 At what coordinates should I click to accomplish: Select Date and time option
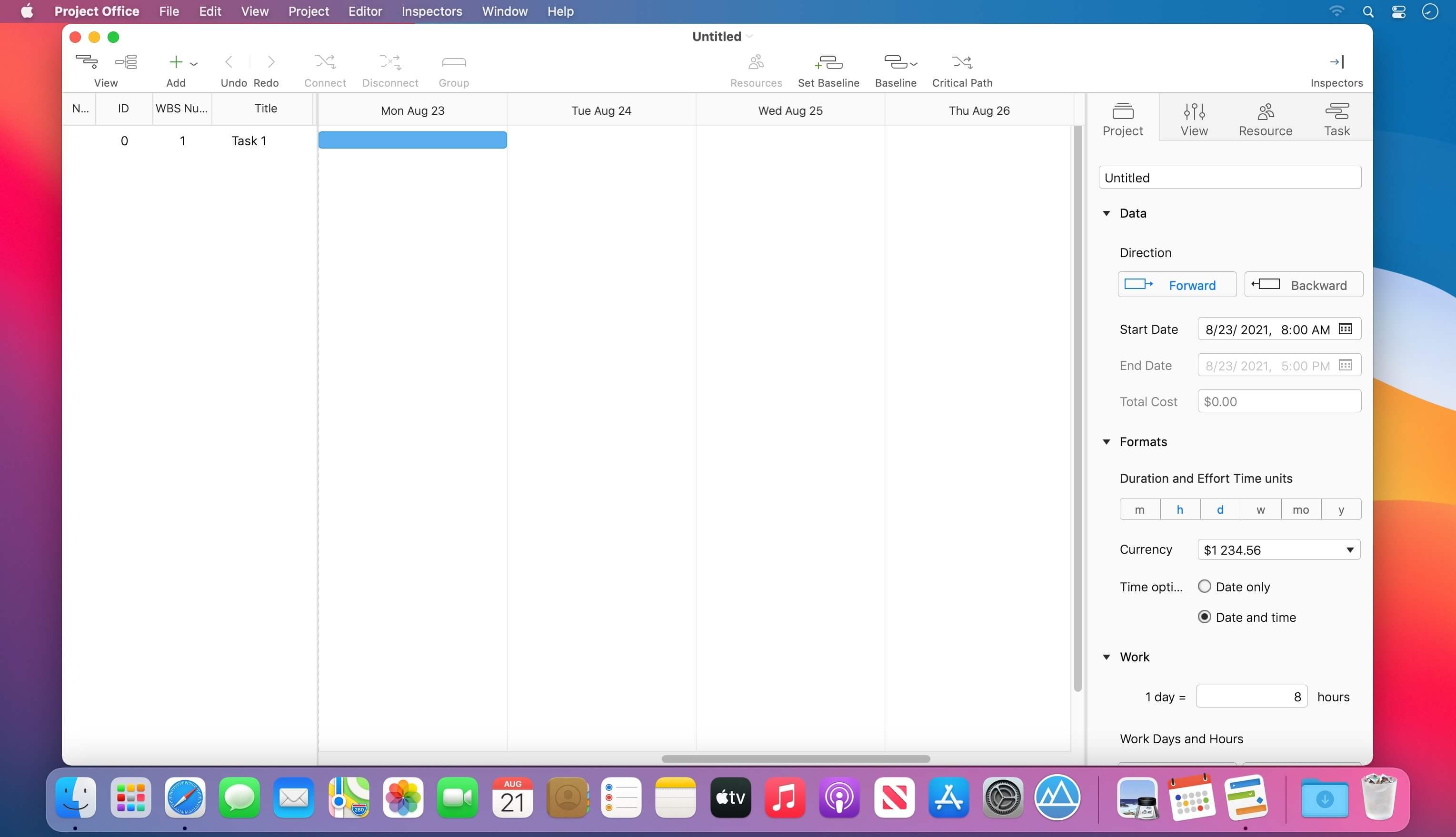[x=1204, y=617]
